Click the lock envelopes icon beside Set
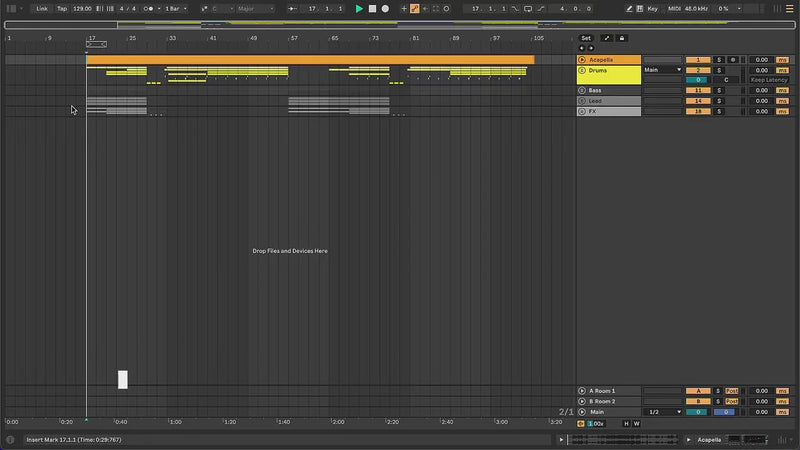This screenshot has width=800, height=450. point(622,38)
